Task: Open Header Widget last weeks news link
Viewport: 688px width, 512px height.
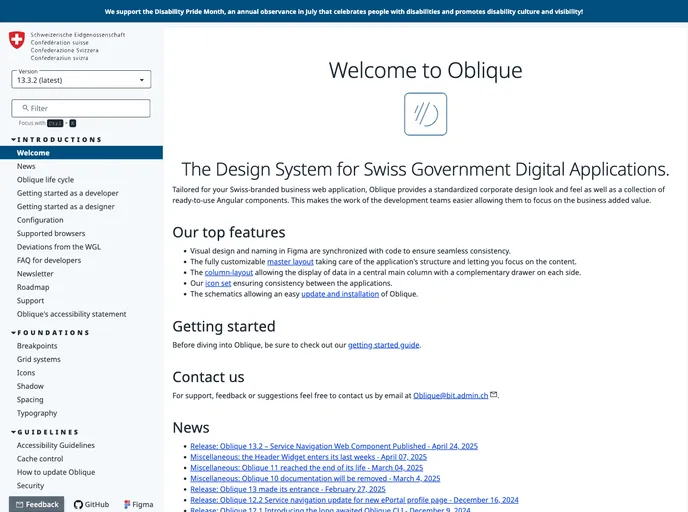Action: (308, 457)
